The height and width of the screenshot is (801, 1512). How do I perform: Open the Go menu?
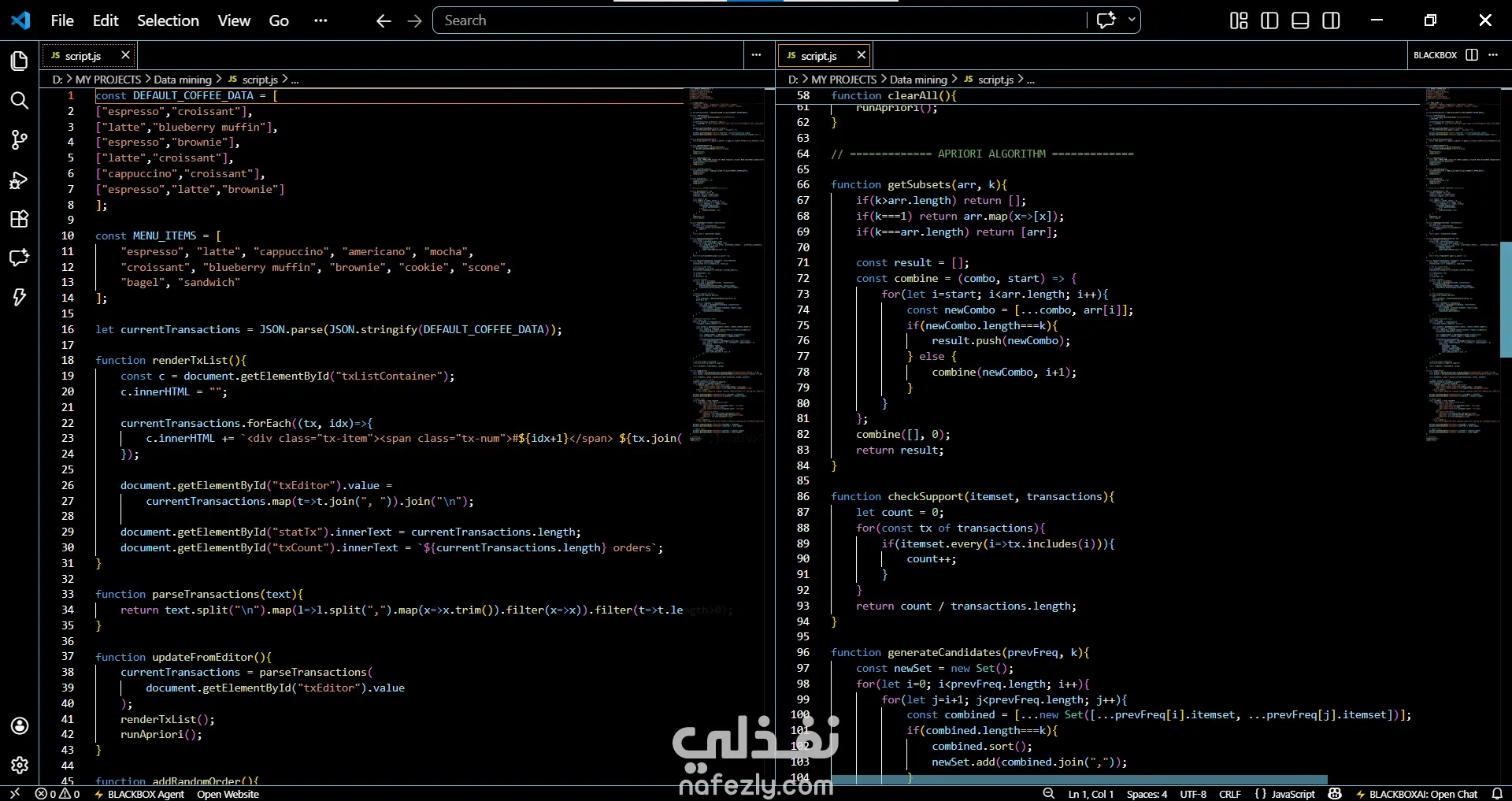click(279, 20)
